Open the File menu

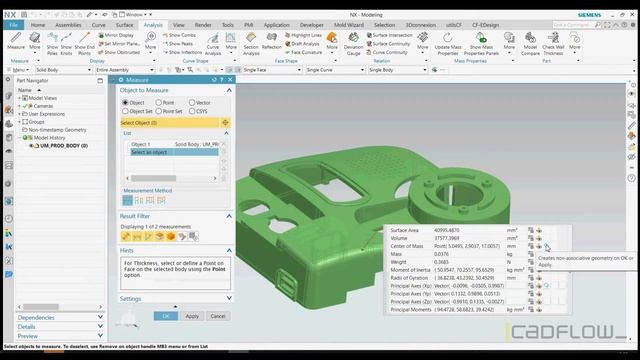coord(13,25)
